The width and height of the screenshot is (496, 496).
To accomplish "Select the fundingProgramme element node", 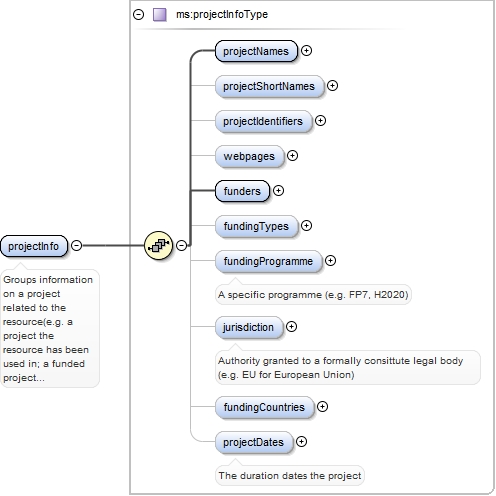I will [x=269, y=261].
